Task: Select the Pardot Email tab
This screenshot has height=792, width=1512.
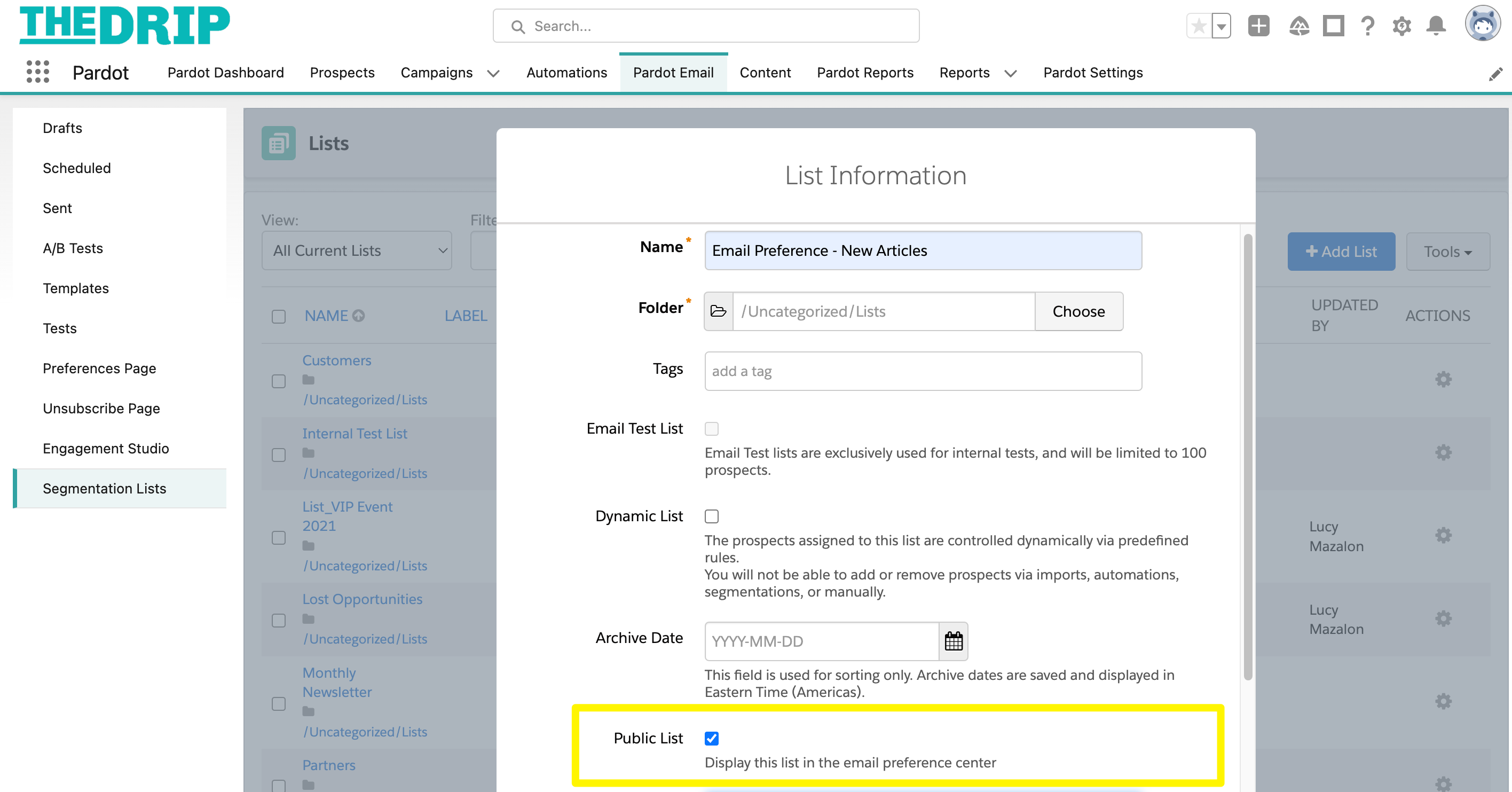Action: (x=673, y=73)
